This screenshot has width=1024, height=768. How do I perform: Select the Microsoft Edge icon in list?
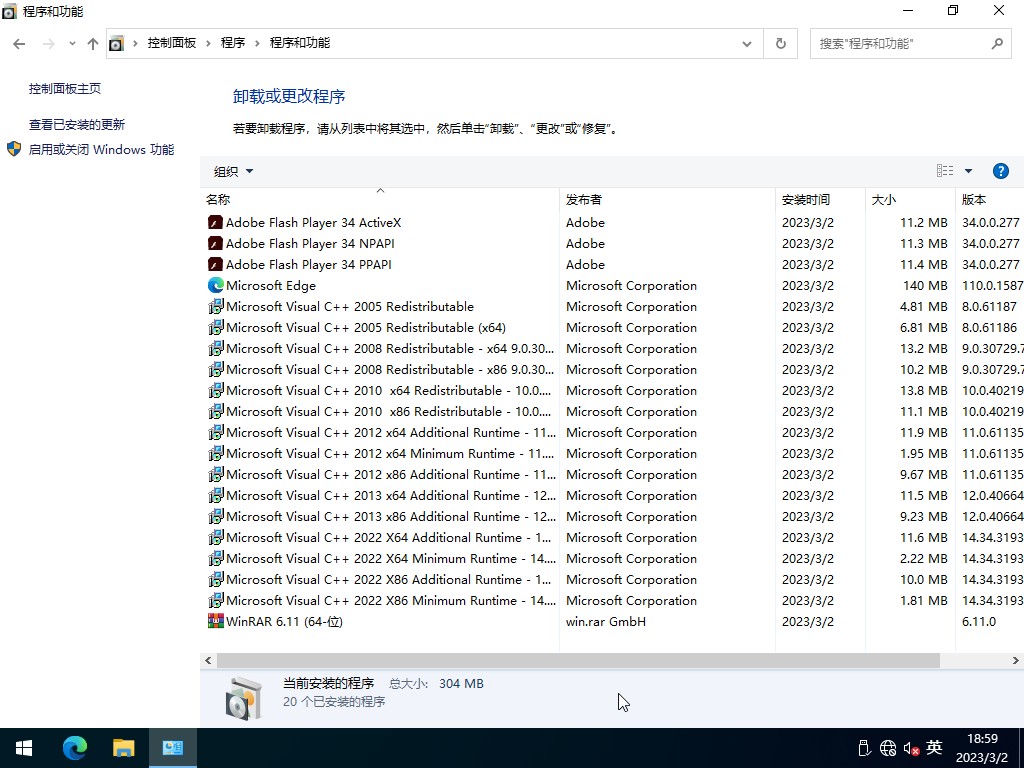coord(215,285)
